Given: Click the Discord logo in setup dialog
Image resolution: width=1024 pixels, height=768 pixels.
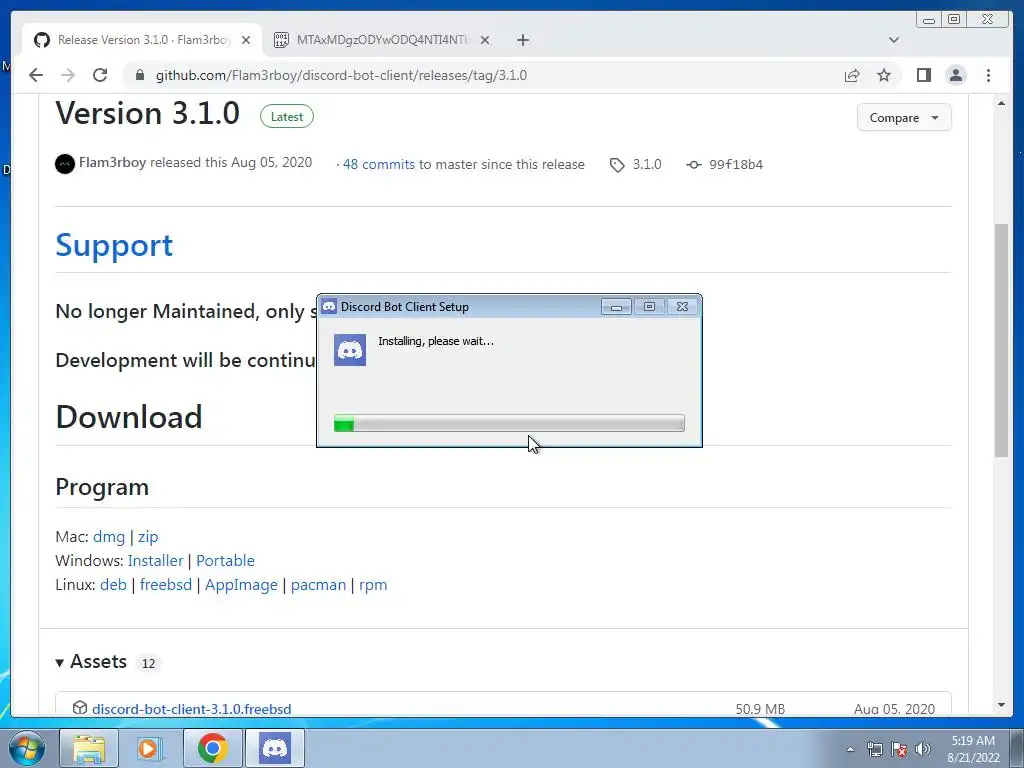Looking at the screenshot, I should tap(349, 350).
